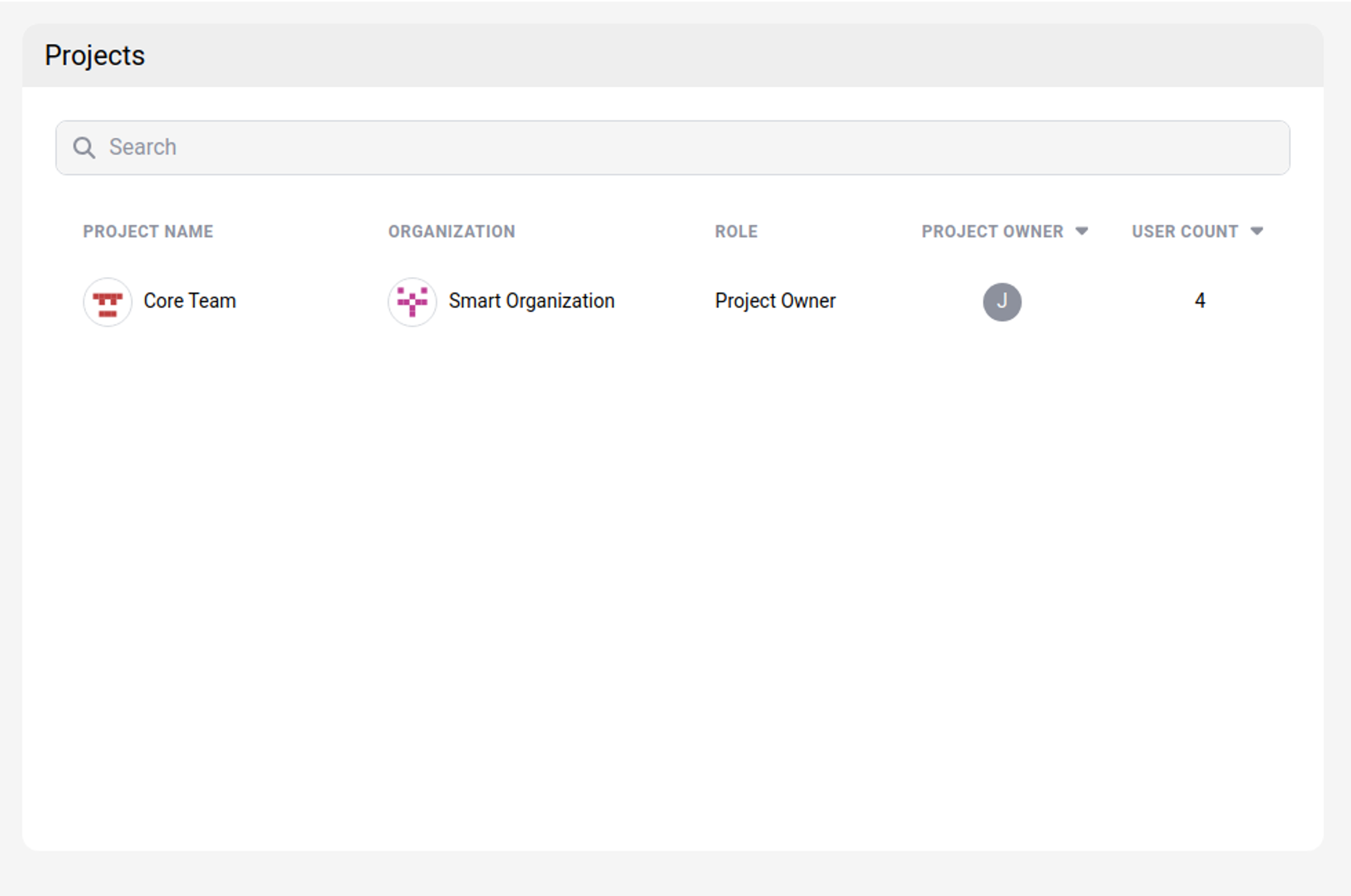Click the Projects panel title
This screenshot has height=896, width=1351.
click(95, 56)
